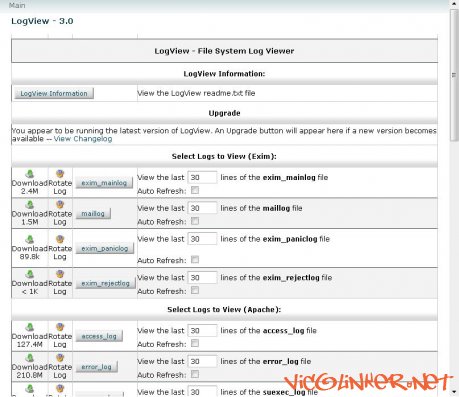Image resolution: width=459 pixels, height=397 pixels.
Task: Focus line count field for exim_paniclog
Action: (x=202, y=239)
